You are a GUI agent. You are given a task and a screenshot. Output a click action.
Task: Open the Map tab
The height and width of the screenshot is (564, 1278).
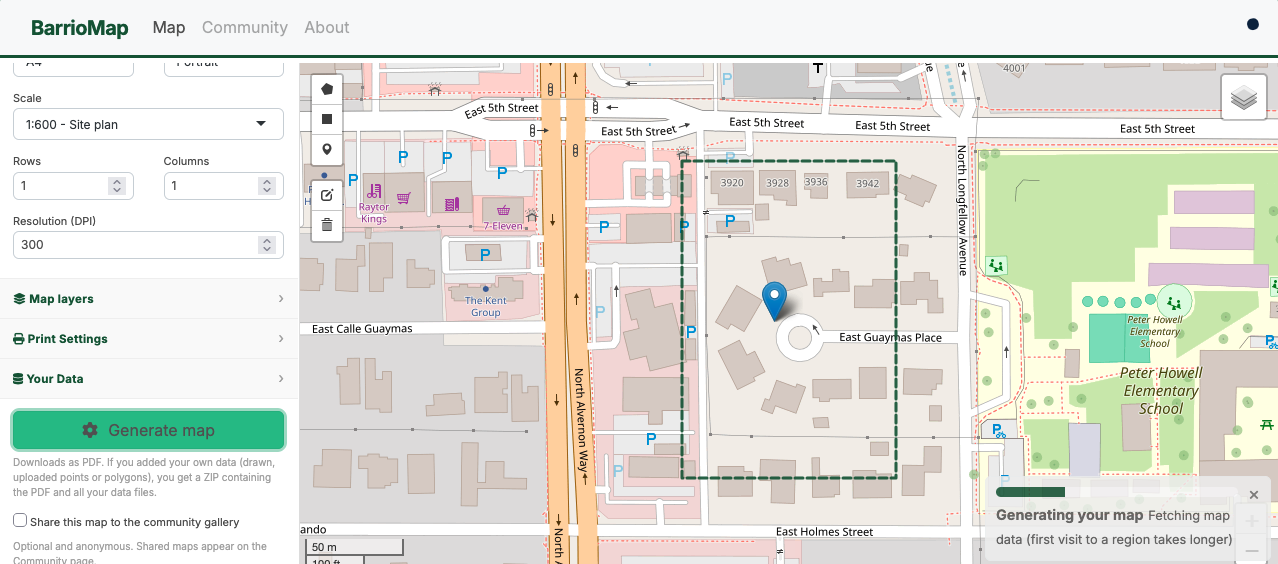pos(169,27)
